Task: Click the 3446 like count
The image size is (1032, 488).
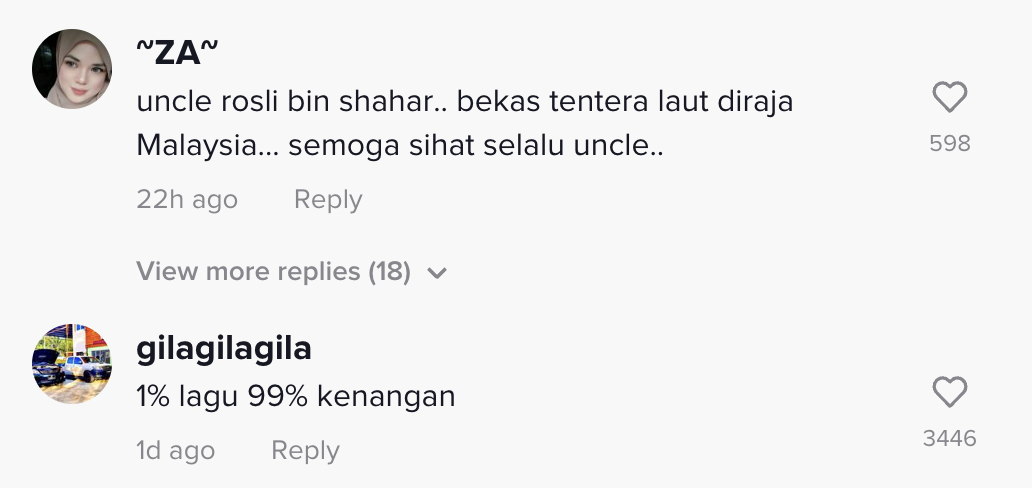Action: [x=949, y=438]
